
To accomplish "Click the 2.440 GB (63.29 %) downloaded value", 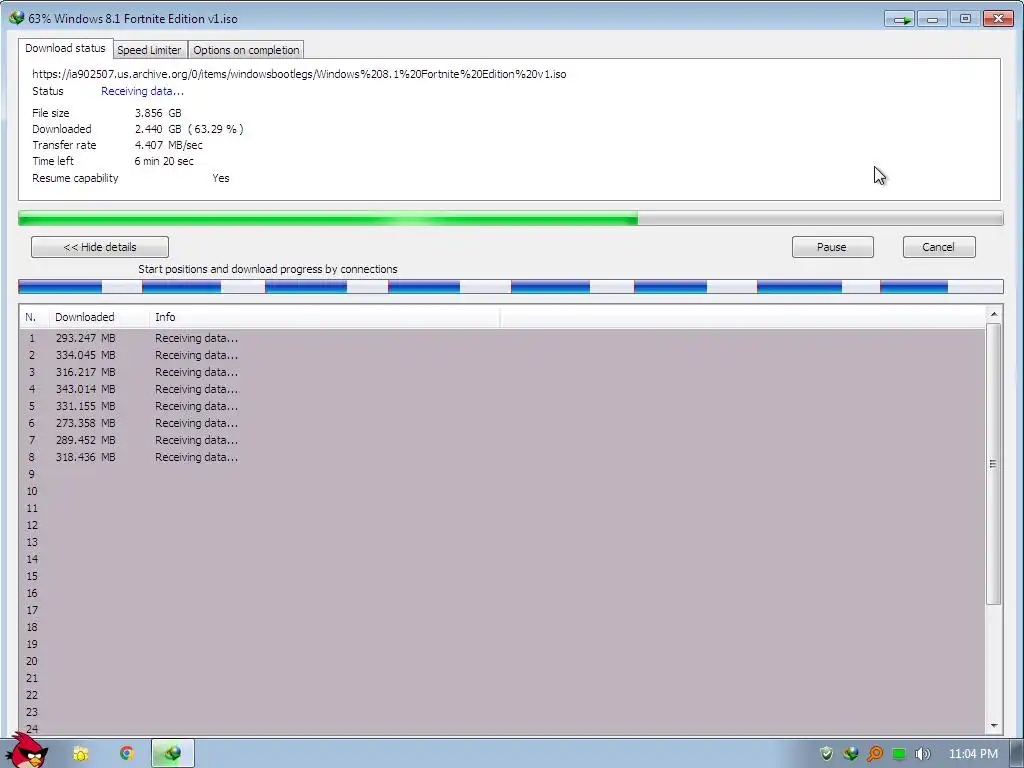I will pyautogui.click(x=189, y=129).
